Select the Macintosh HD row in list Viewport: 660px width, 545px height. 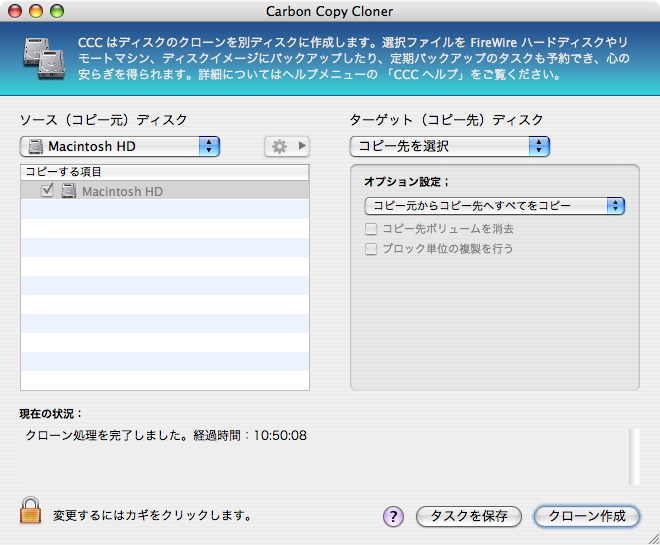click(x=165, y=191)
